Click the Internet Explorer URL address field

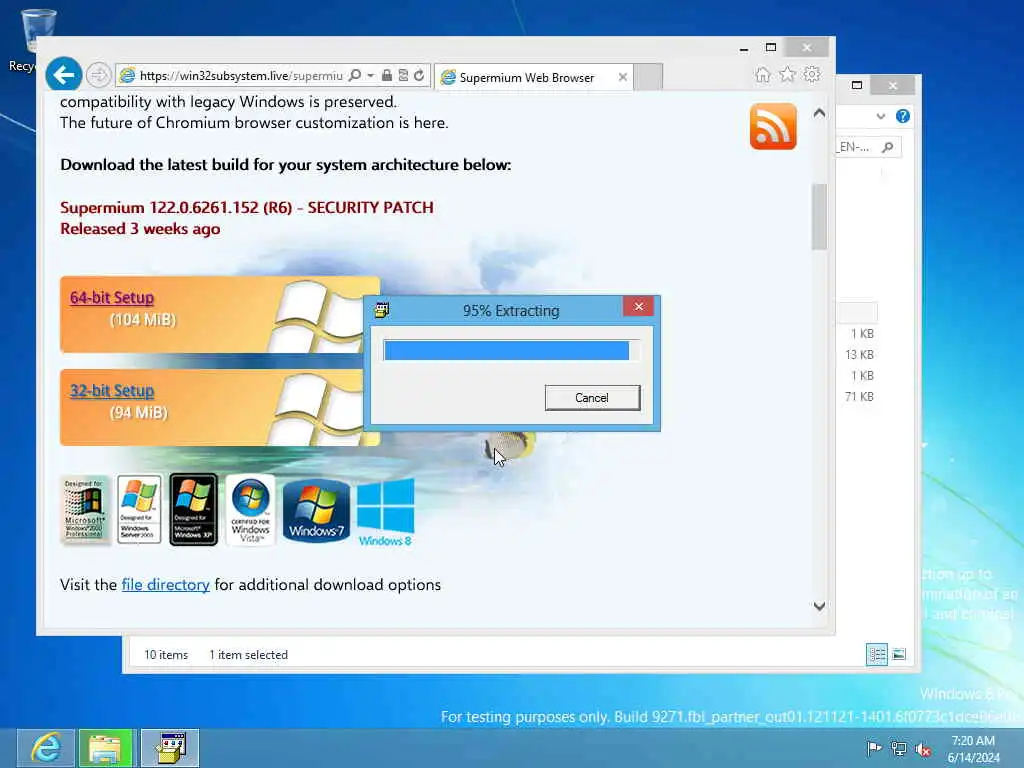tap(240, 76)
